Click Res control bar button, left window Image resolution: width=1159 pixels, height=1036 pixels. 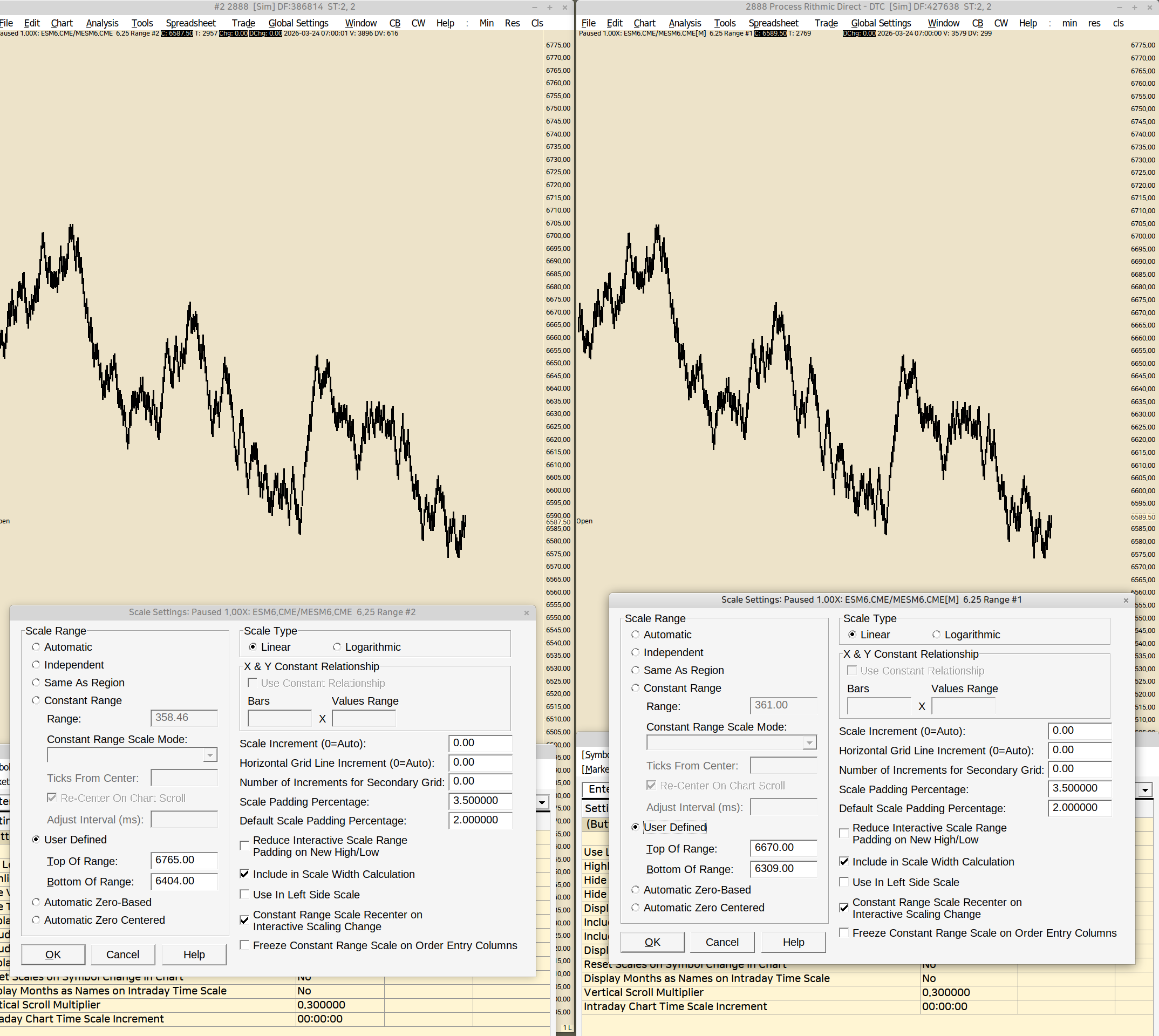513,23
